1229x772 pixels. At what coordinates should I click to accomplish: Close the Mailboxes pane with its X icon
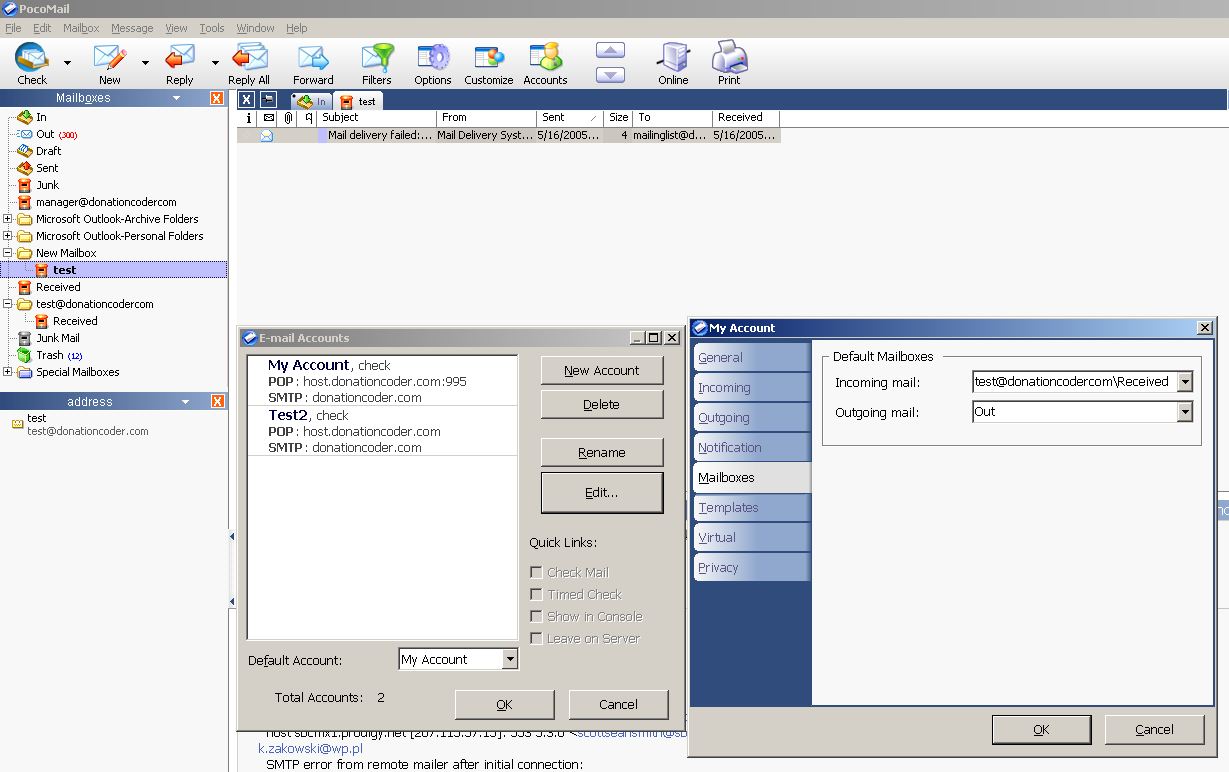click(x=217, y=98)
